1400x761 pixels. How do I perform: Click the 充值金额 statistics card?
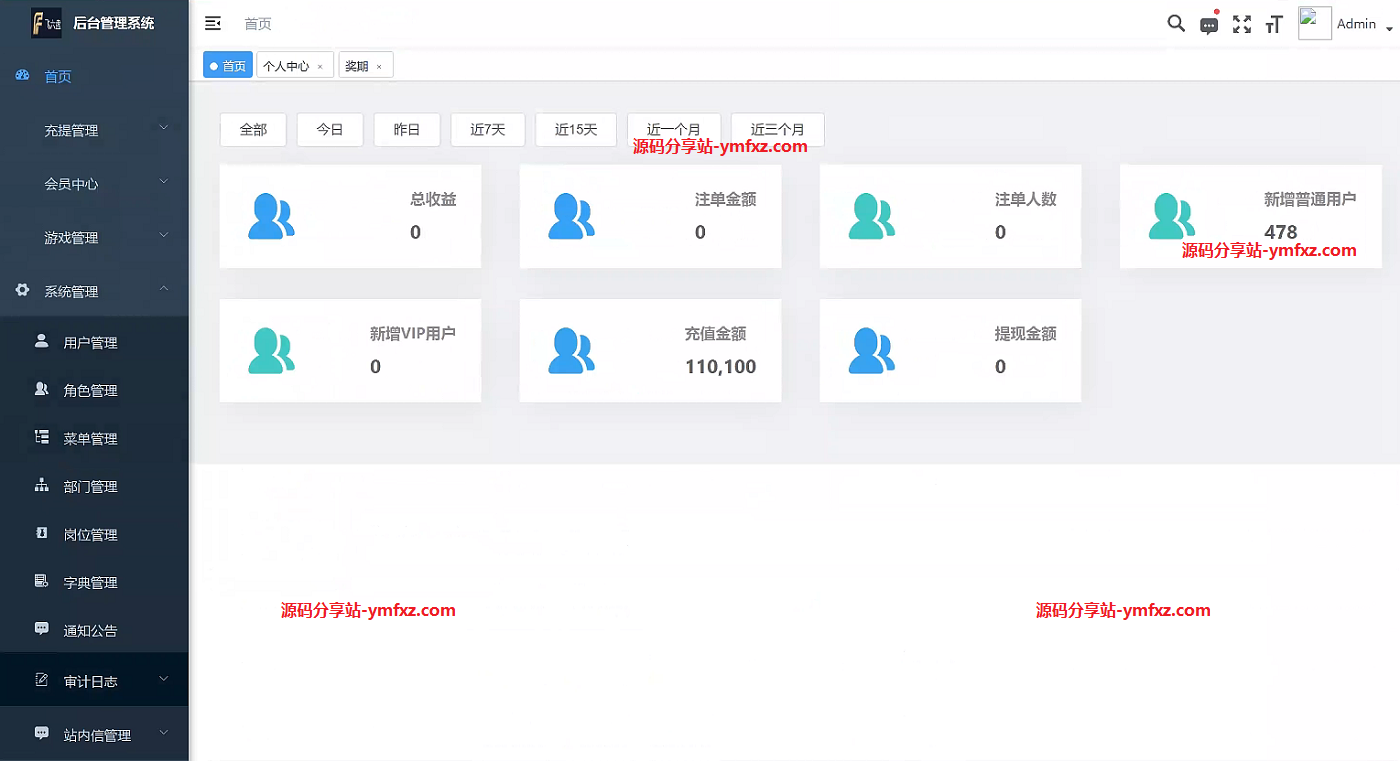[650, 350]
